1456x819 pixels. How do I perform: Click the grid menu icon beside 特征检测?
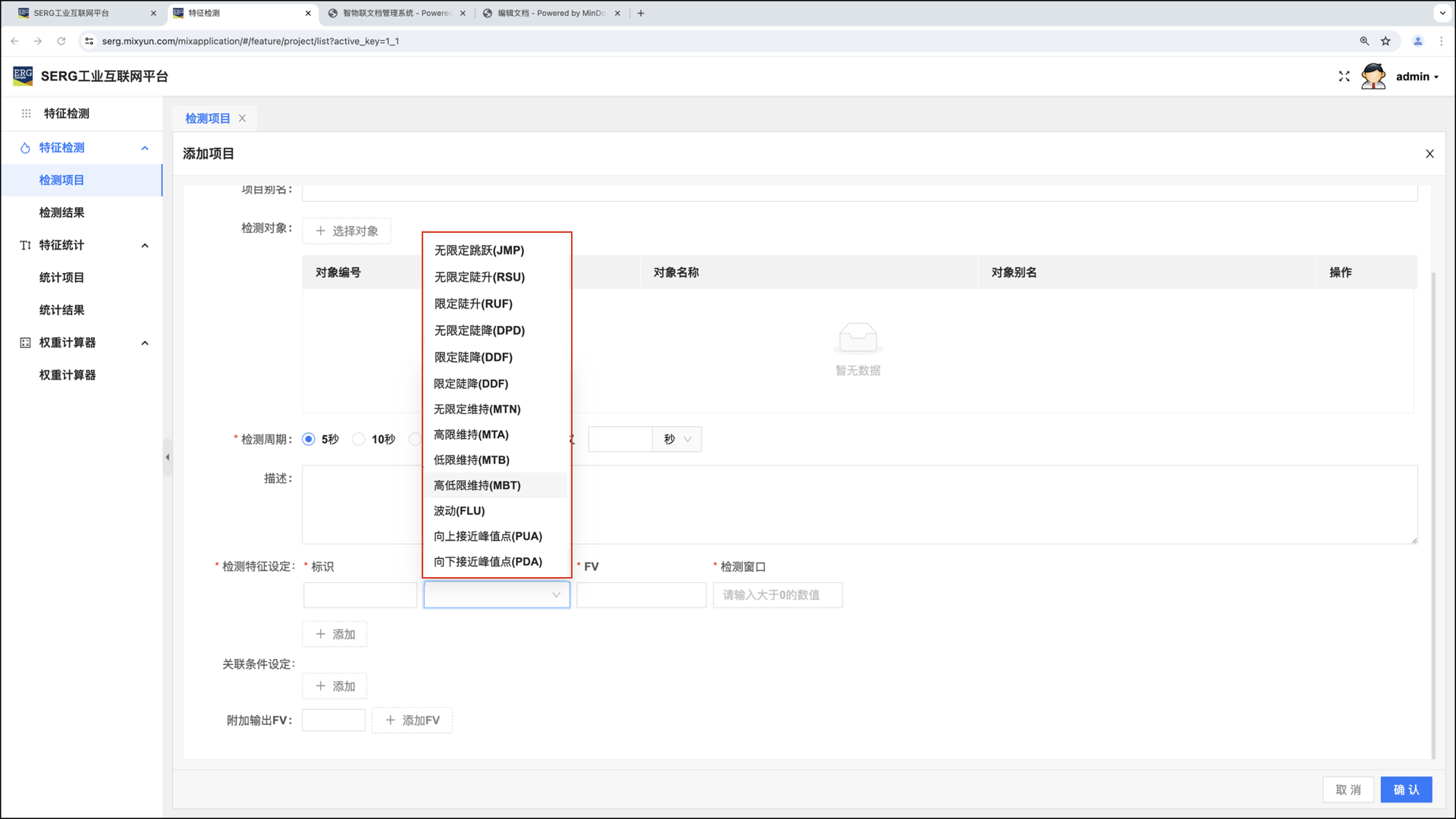[26, 114]
